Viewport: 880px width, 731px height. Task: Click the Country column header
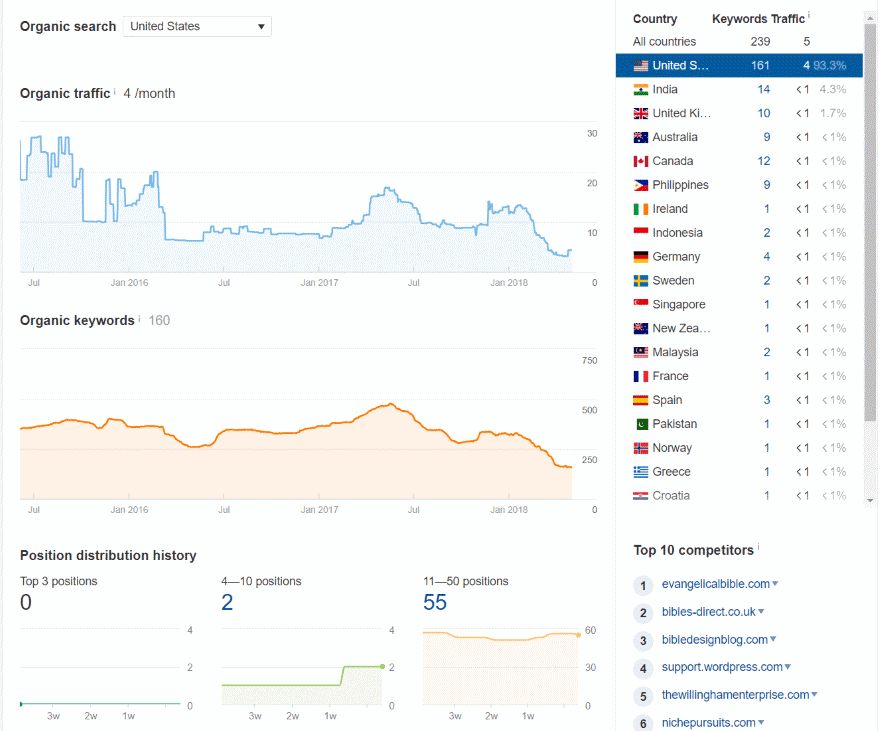[655, 19]
